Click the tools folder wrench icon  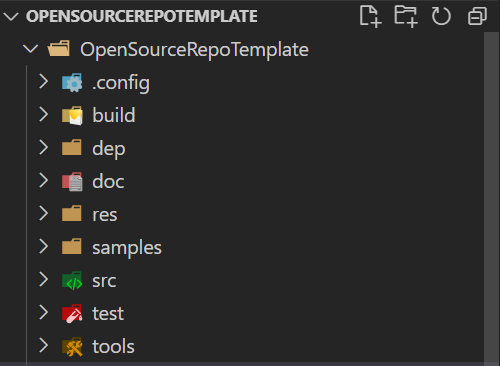tap(72, 346)
